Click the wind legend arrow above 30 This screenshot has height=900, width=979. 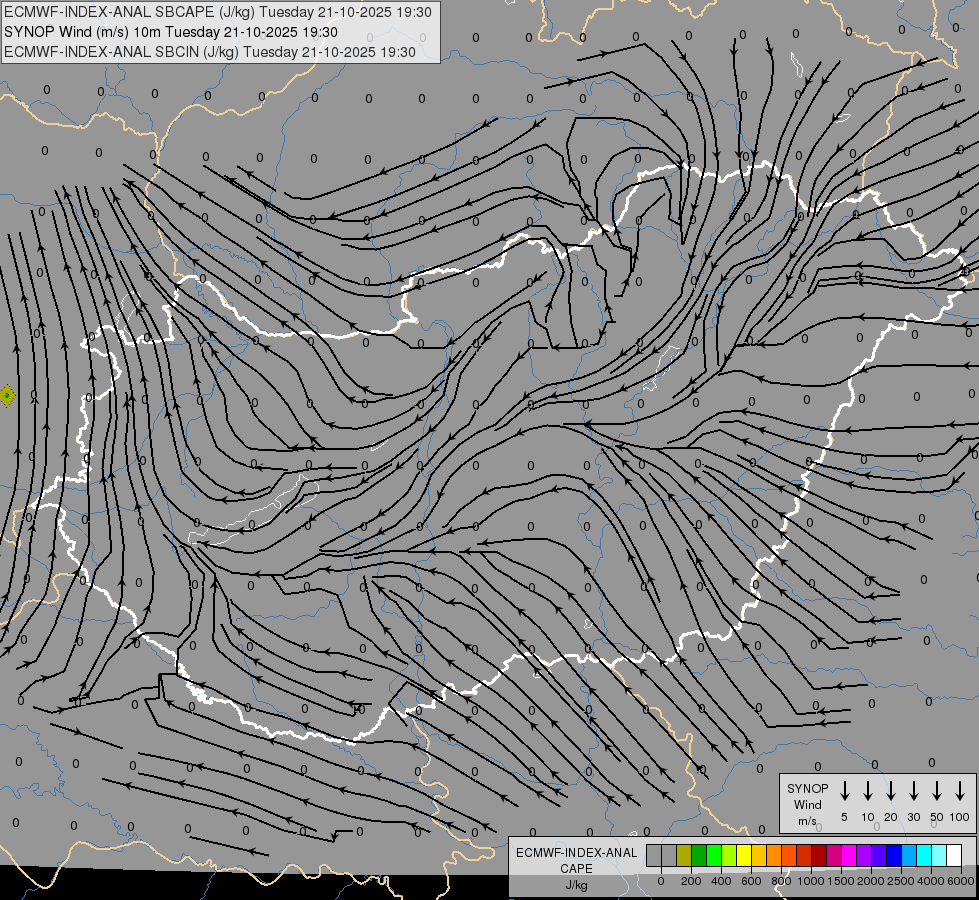tap(913, 791)
